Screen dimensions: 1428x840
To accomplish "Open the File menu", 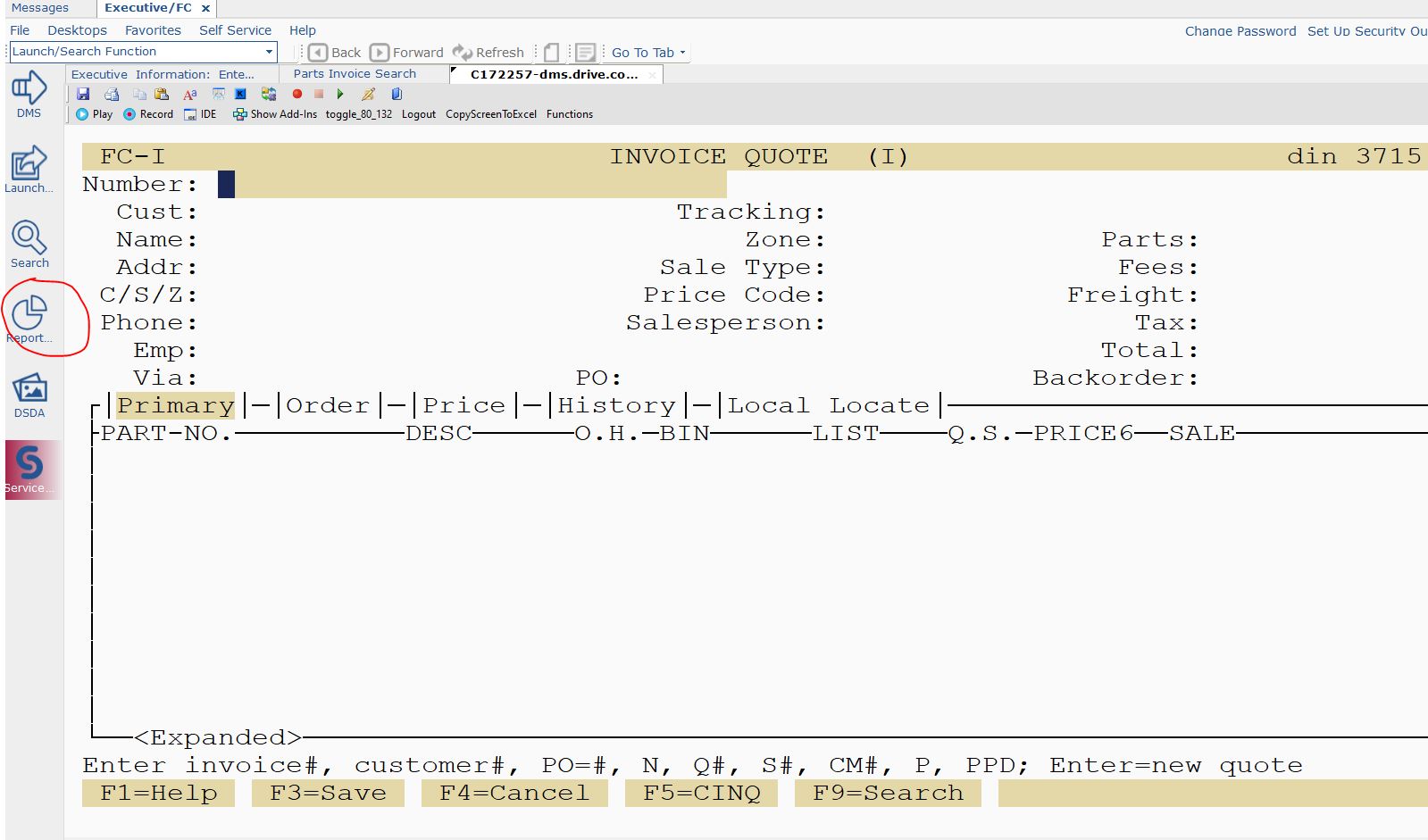I will 20,30.
